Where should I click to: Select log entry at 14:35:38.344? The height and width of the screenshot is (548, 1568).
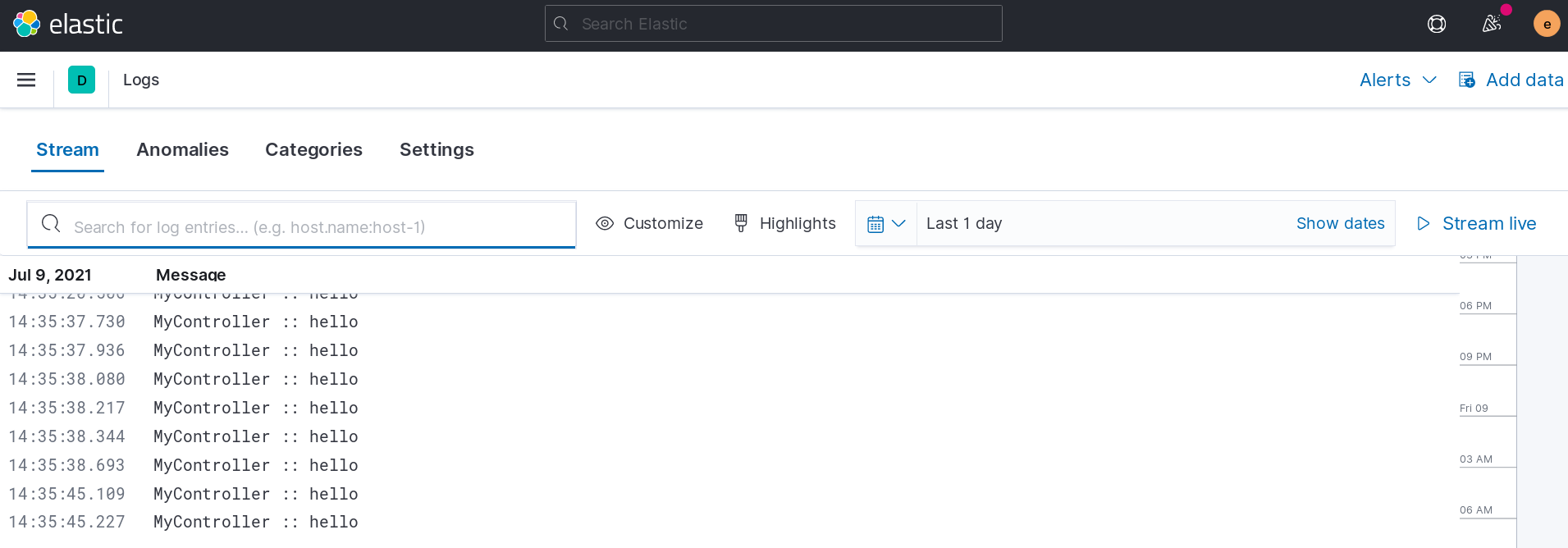[729, 436]
